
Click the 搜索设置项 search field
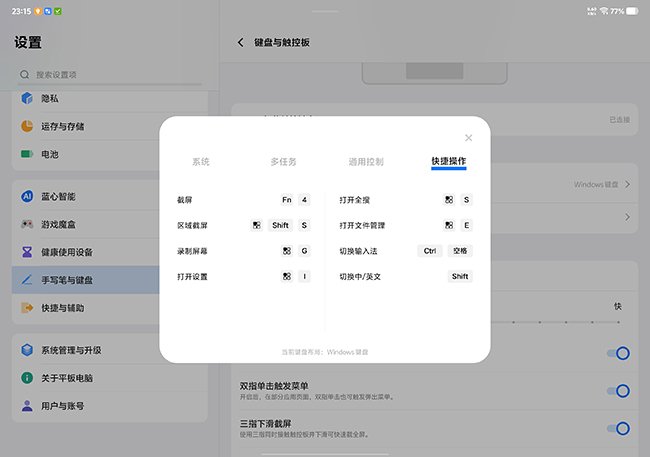[110, 75]
